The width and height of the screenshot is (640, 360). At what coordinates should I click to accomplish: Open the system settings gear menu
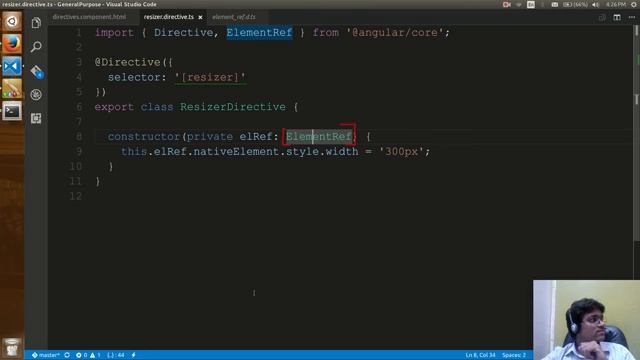pyautogui.click(x=634, y=4)
